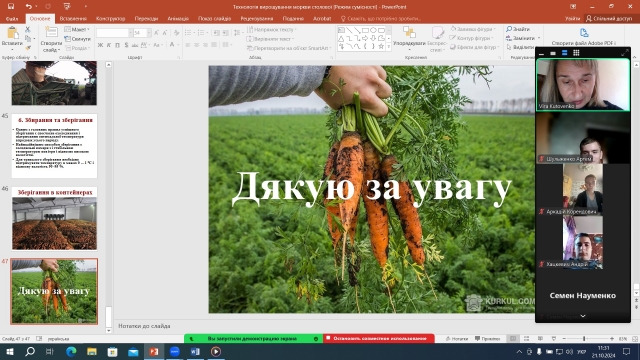Align text left in paragraph group
This screenshot has width=640, height=360.
188,45
